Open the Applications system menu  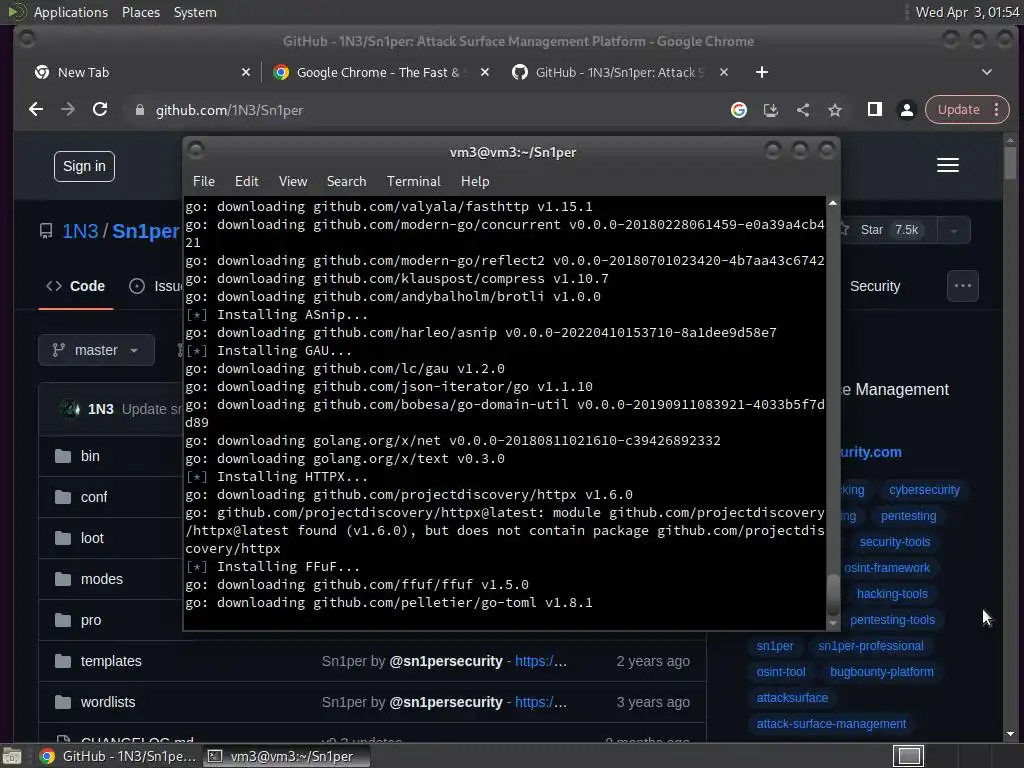tap(71, 12)
